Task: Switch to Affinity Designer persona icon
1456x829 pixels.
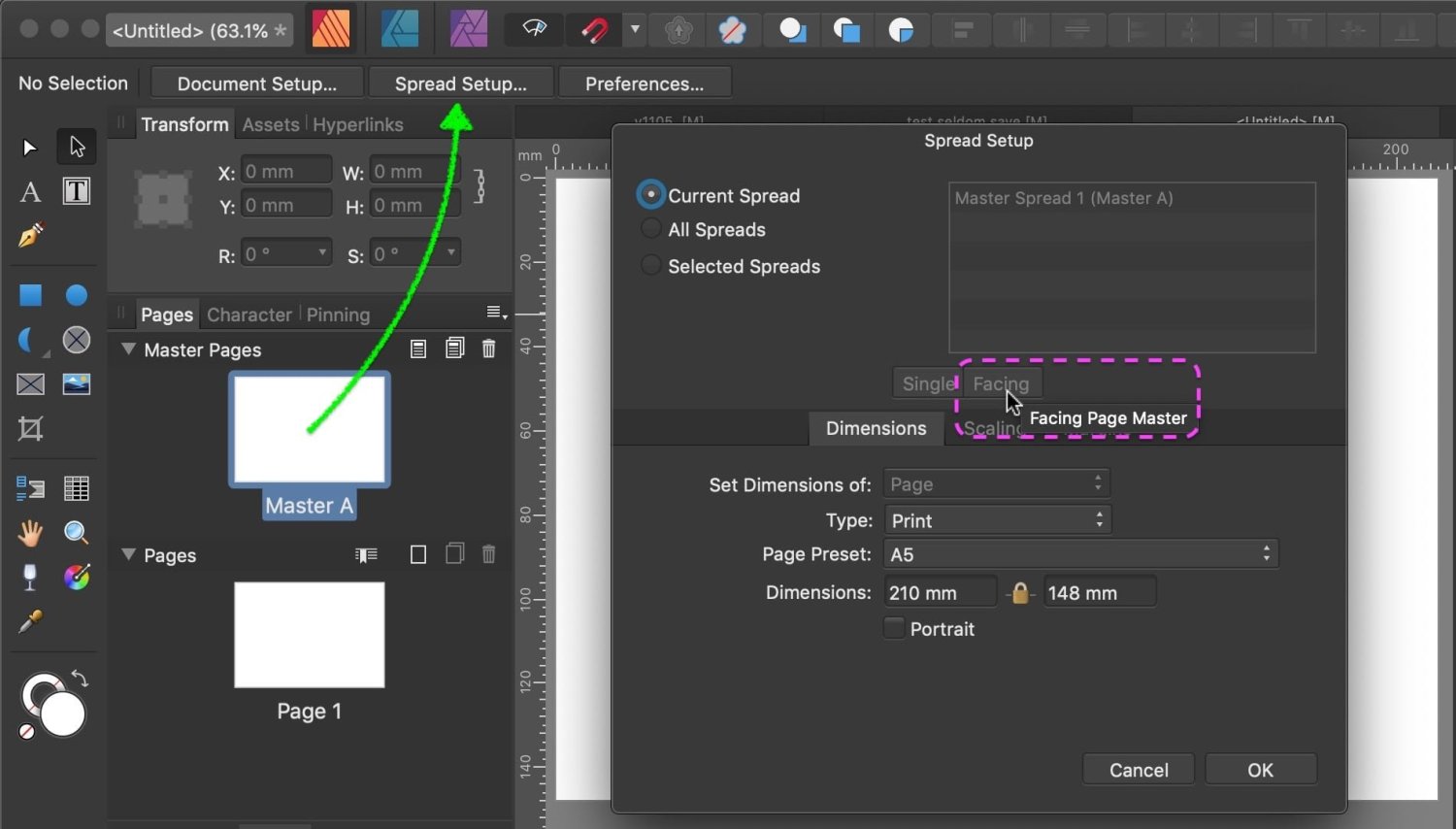Action: pyautogui.click(x=400, y=29)
